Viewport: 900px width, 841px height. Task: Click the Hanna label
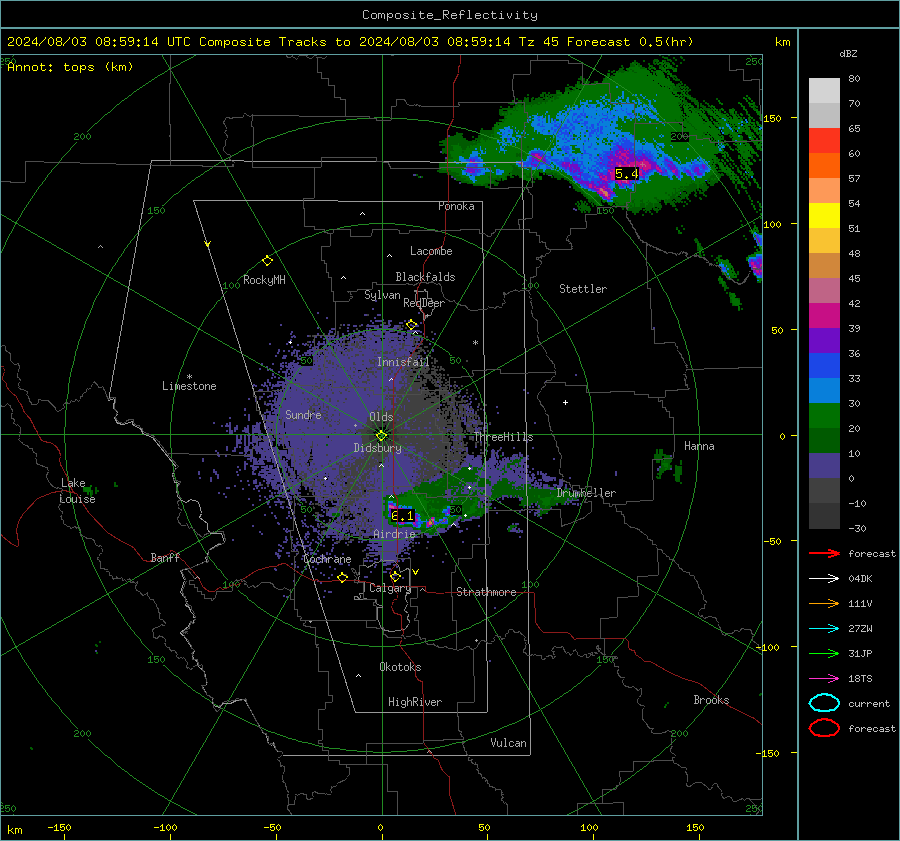[699, 446]
